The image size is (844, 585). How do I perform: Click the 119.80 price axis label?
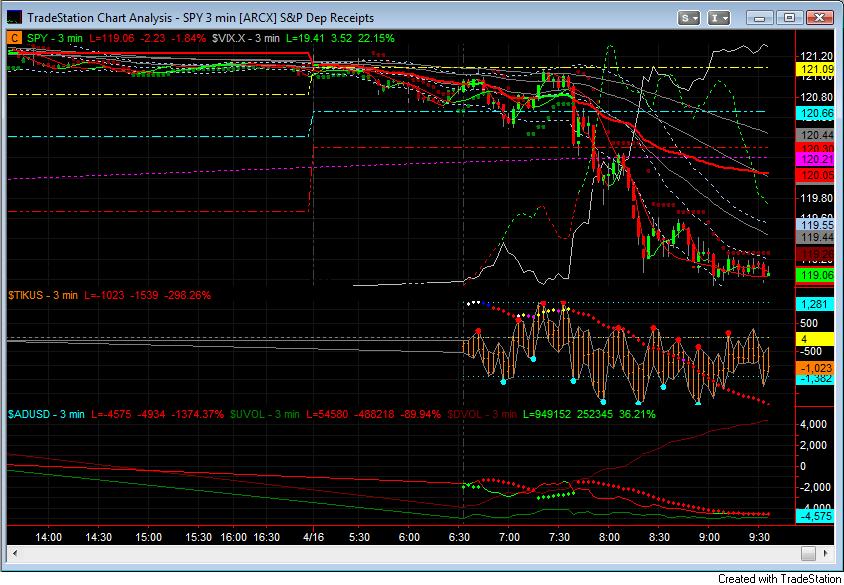point(816,198)
